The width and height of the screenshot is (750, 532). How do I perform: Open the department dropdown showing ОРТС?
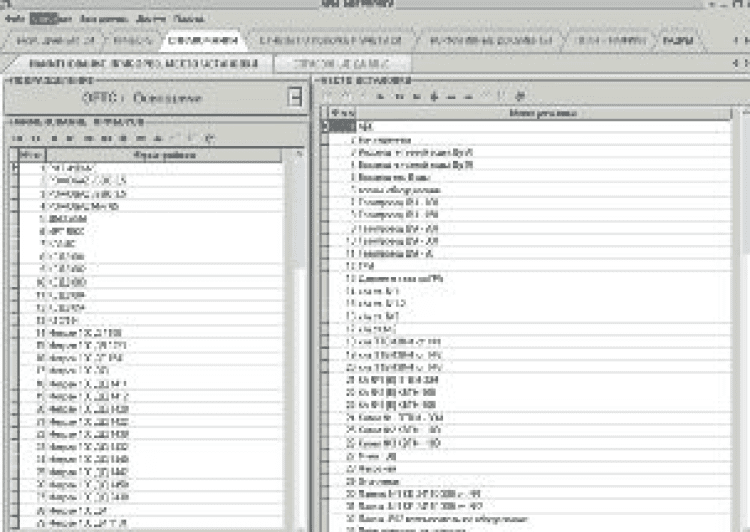[296, 98]
